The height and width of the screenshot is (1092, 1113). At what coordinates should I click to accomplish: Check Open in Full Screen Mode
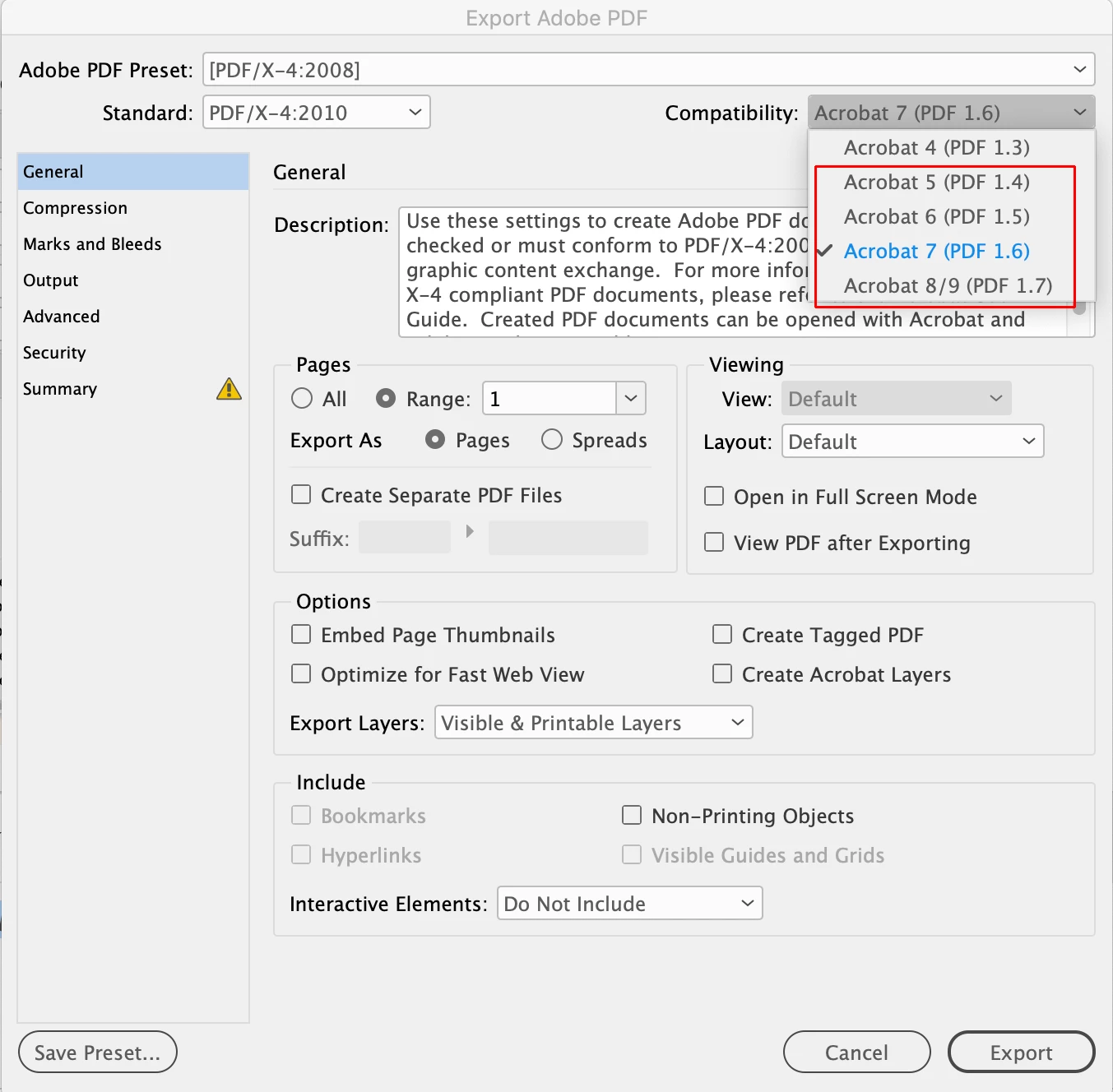[714, 496]
